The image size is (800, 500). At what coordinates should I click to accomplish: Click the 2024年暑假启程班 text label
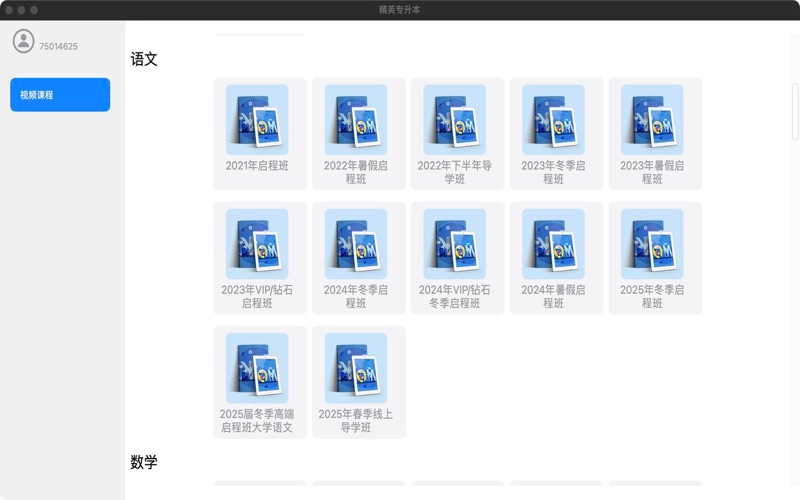[x=553, y=296]
